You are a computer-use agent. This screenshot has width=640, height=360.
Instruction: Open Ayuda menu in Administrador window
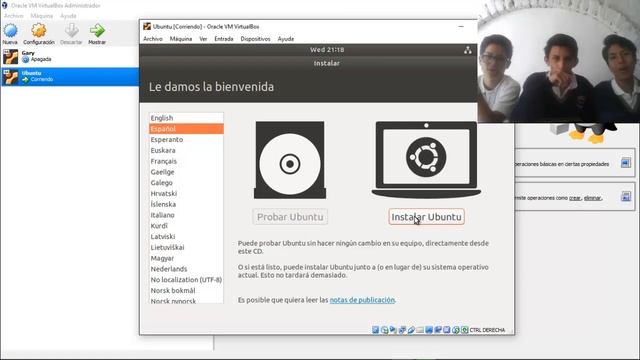tap(68, 16)
